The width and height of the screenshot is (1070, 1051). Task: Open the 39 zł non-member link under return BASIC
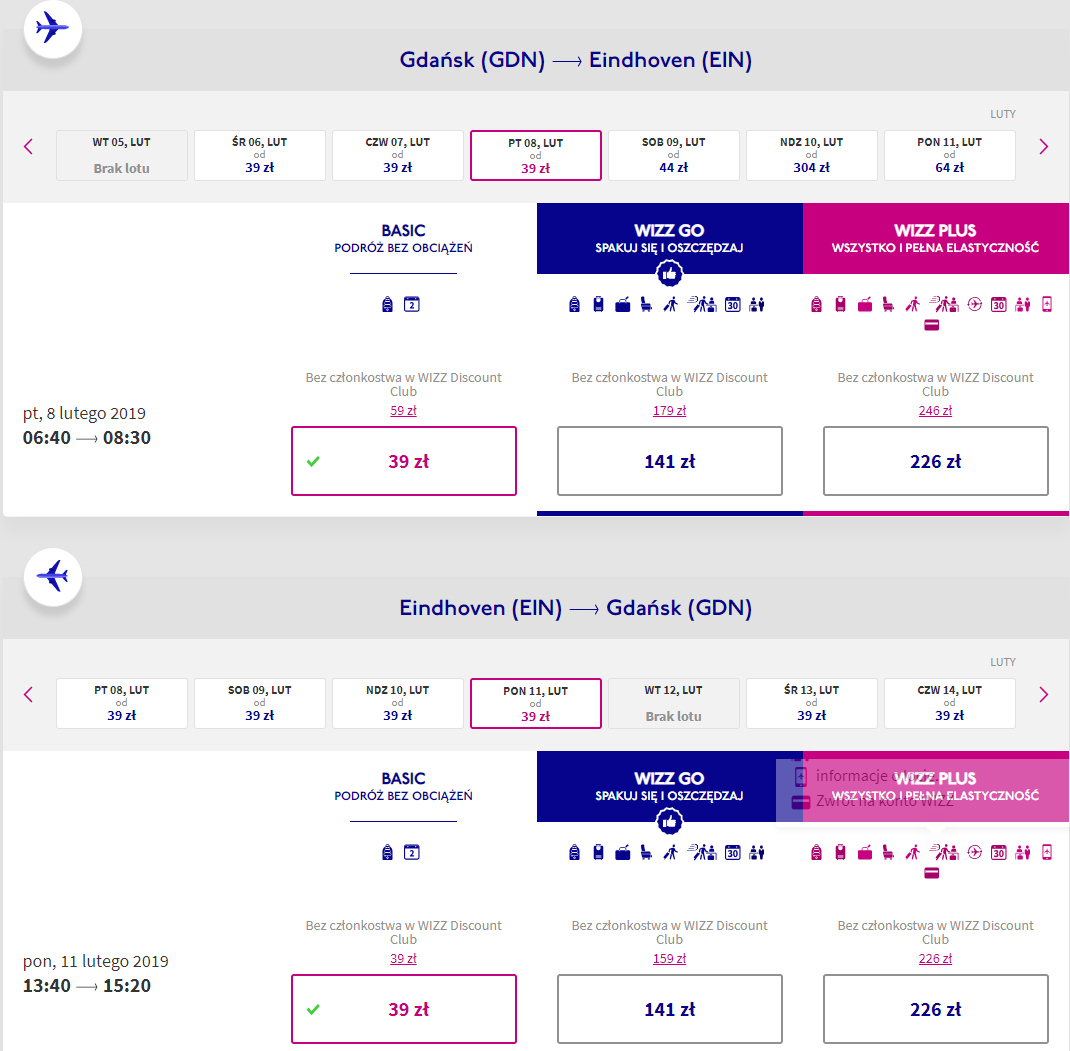click(x=403, y=959)
